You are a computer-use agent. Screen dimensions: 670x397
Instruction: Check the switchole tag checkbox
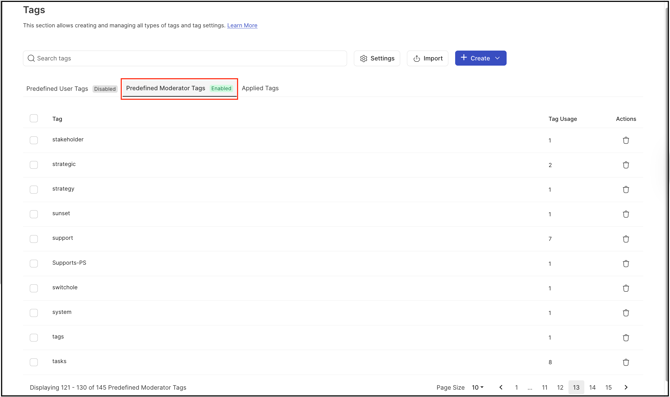click(x=34, y=288)
